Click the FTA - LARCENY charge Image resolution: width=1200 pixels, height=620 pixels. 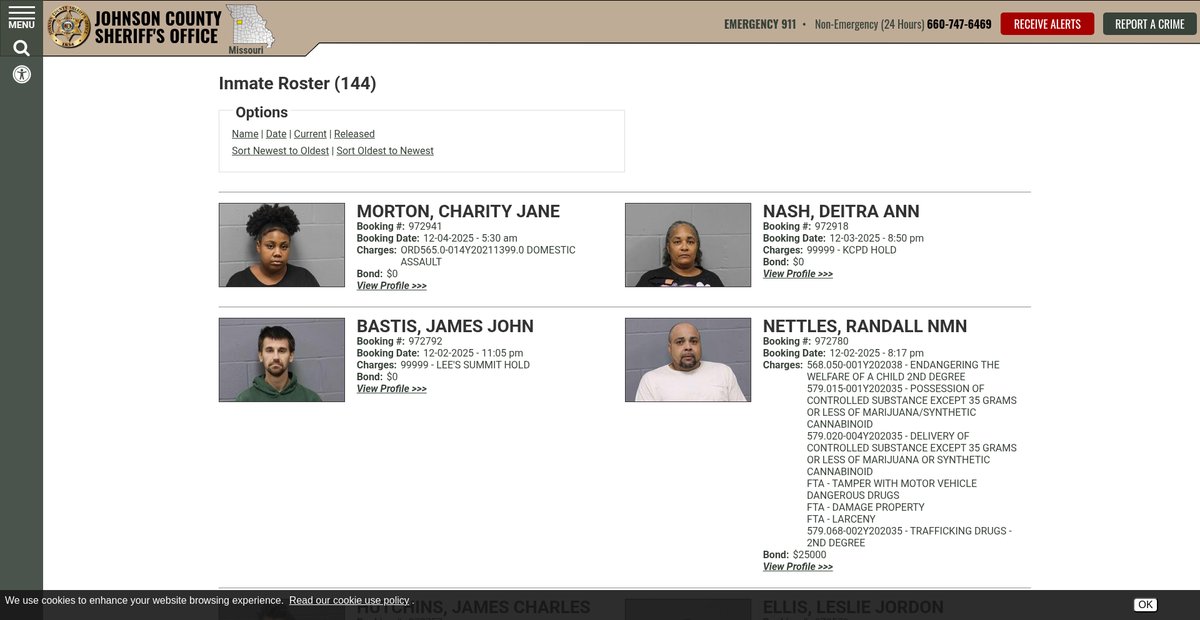[841, 520]
